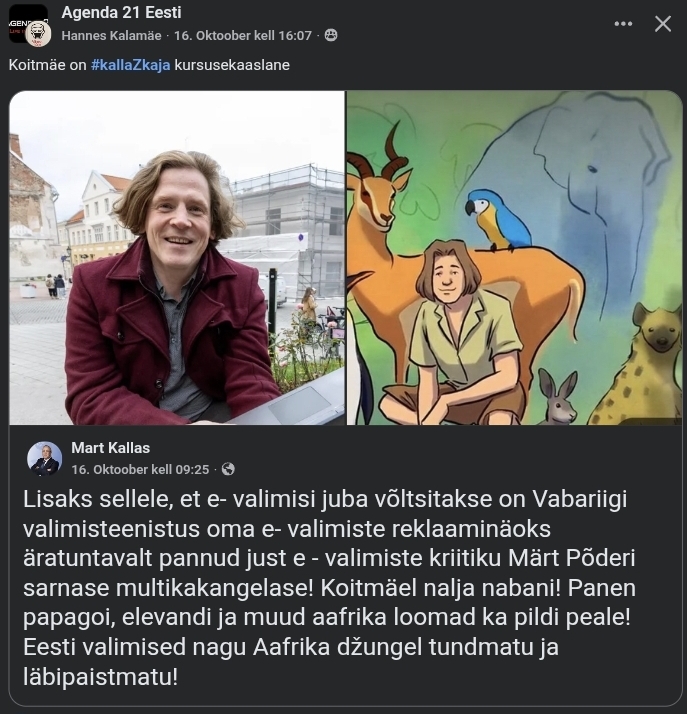Open Mart Kallas's profile name link
Image resolution: width=687 pixels, height=714 pixels.
110,447
